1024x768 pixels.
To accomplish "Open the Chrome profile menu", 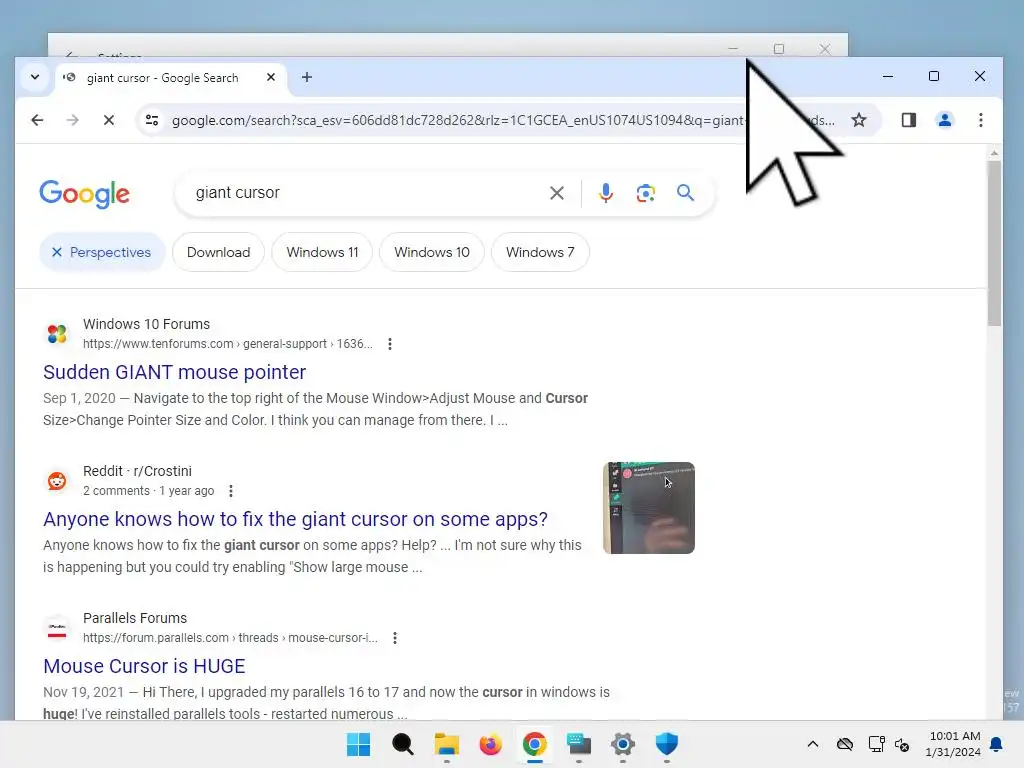I will 944,120.
